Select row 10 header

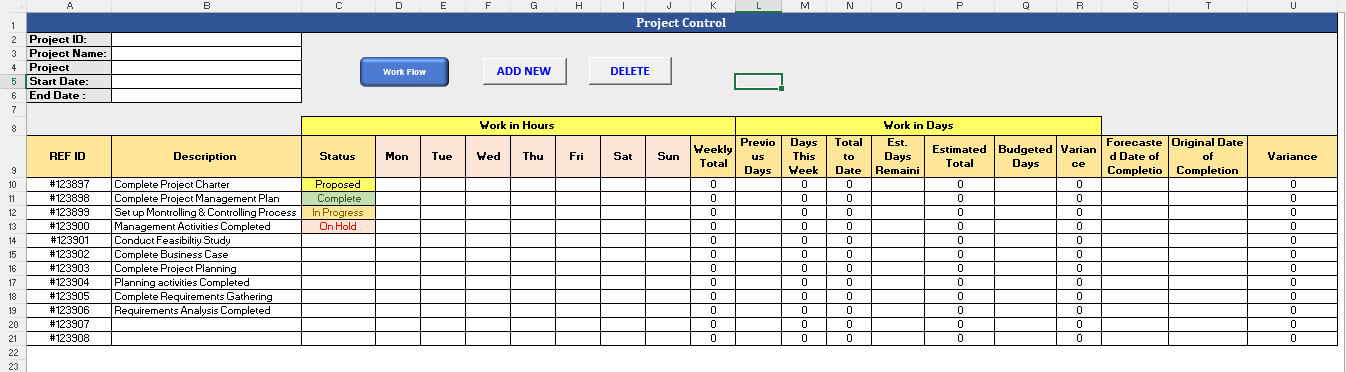click(13, 184)
